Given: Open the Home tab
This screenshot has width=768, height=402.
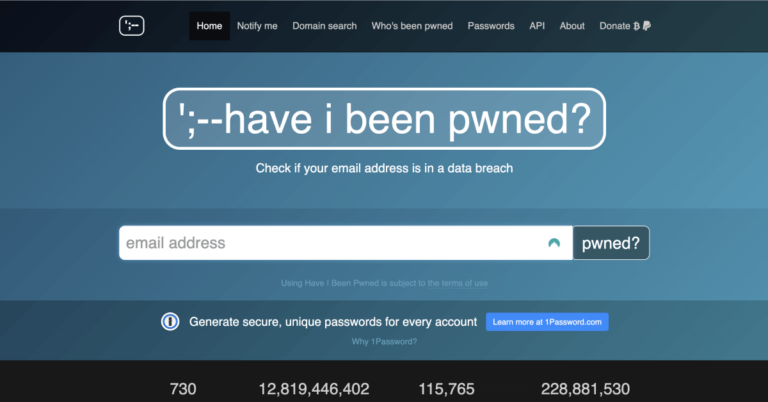Looking at the screenshot, I should click(209, 26).
